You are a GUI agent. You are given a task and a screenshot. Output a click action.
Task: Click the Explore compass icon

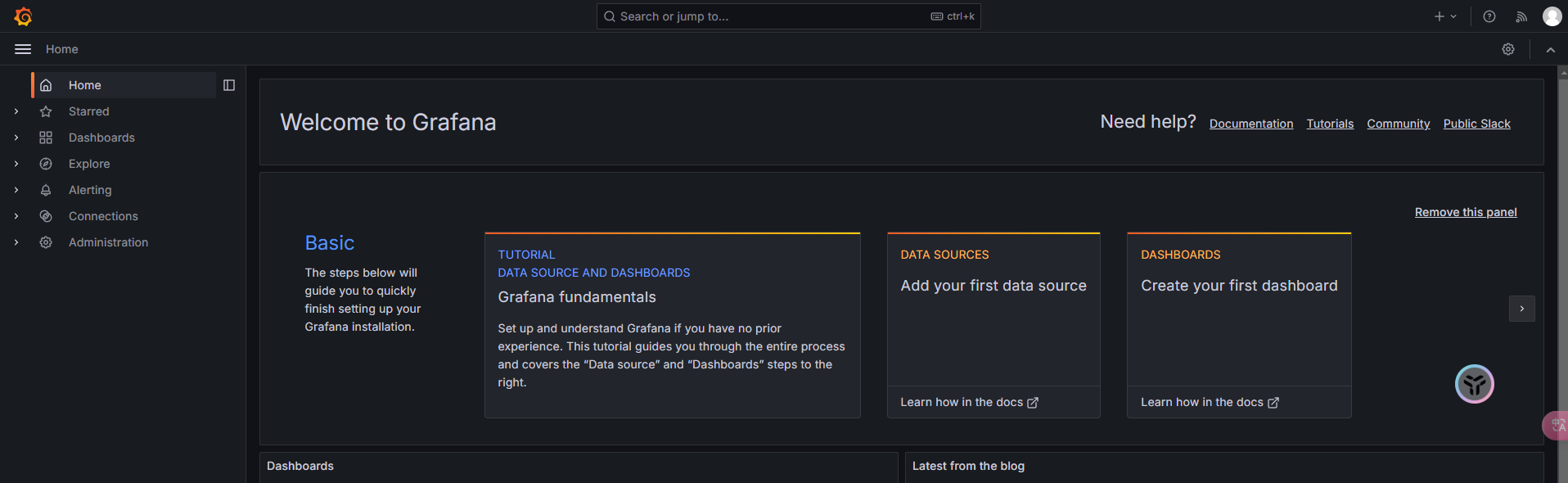pos(46,164)
